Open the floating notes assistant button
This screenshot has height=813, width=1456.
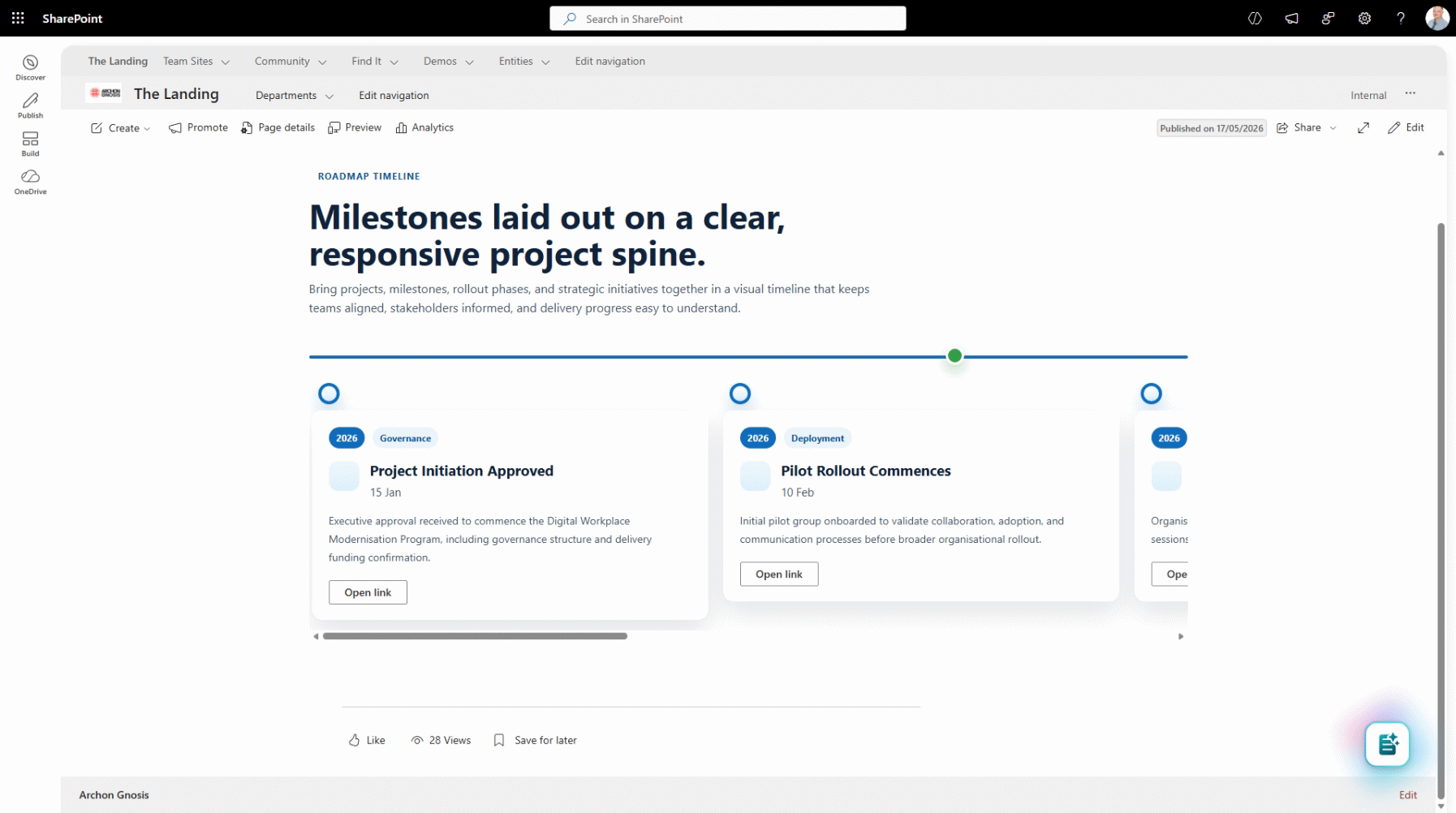[x=1387, y=744]
